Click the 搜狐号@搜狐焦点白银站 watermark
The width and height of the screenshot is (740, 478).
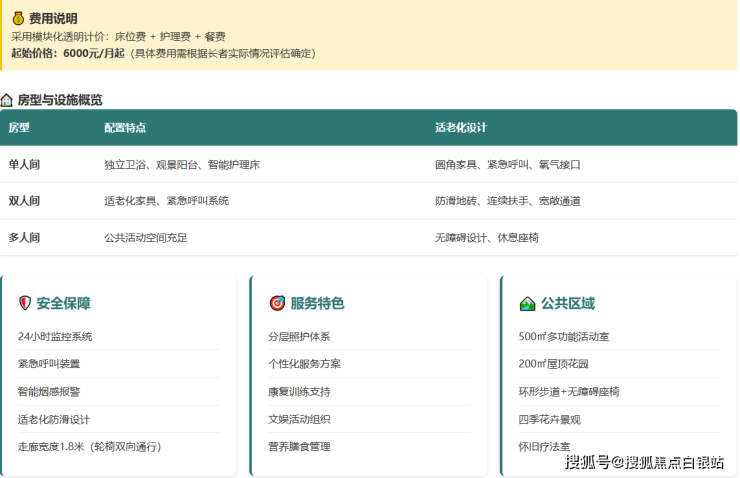tap(644, 462)
